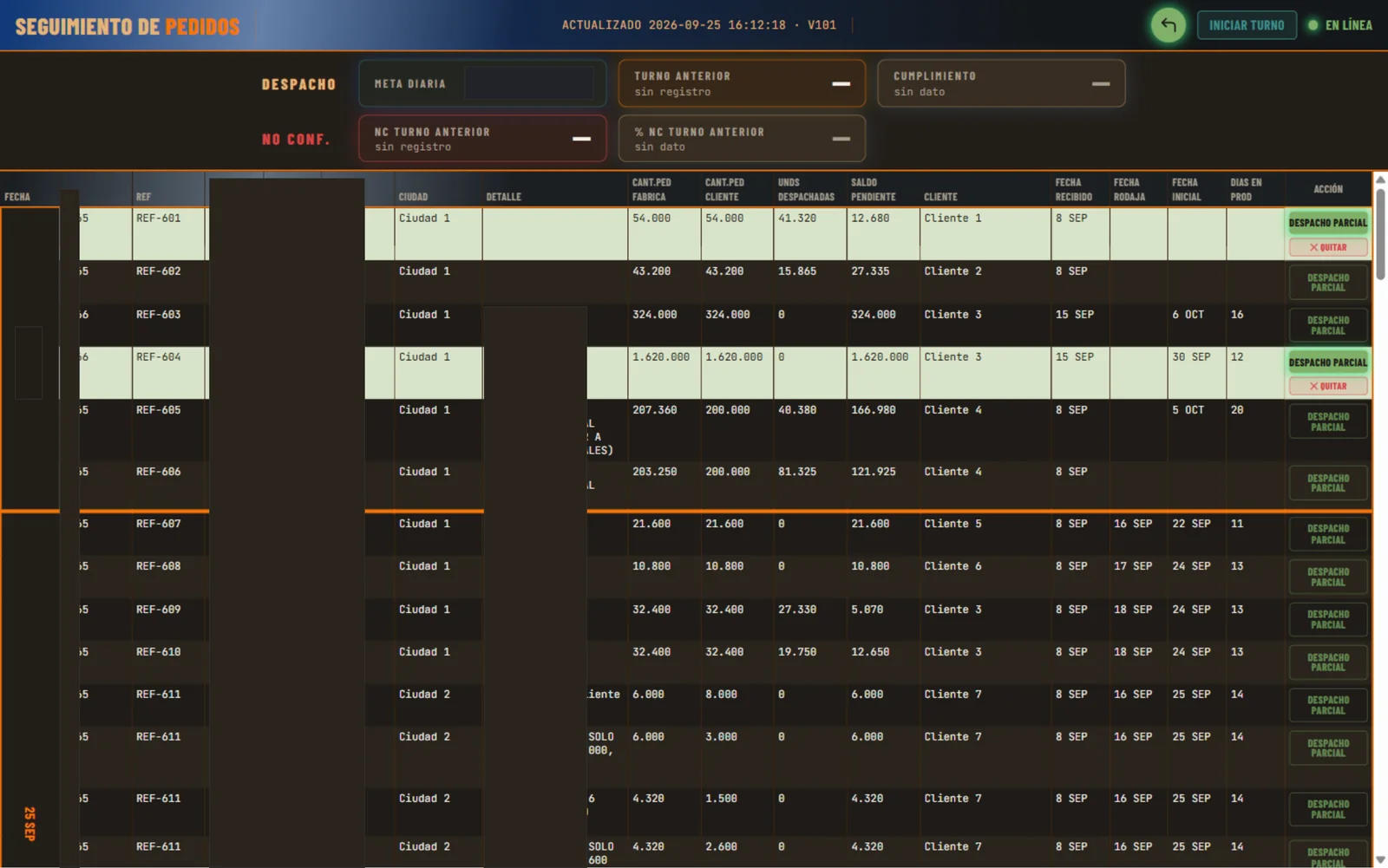This screenshot has width=1388, height=868.
Task: Click the Seguimiento de Pedidos title
Action: coord(128,26)
